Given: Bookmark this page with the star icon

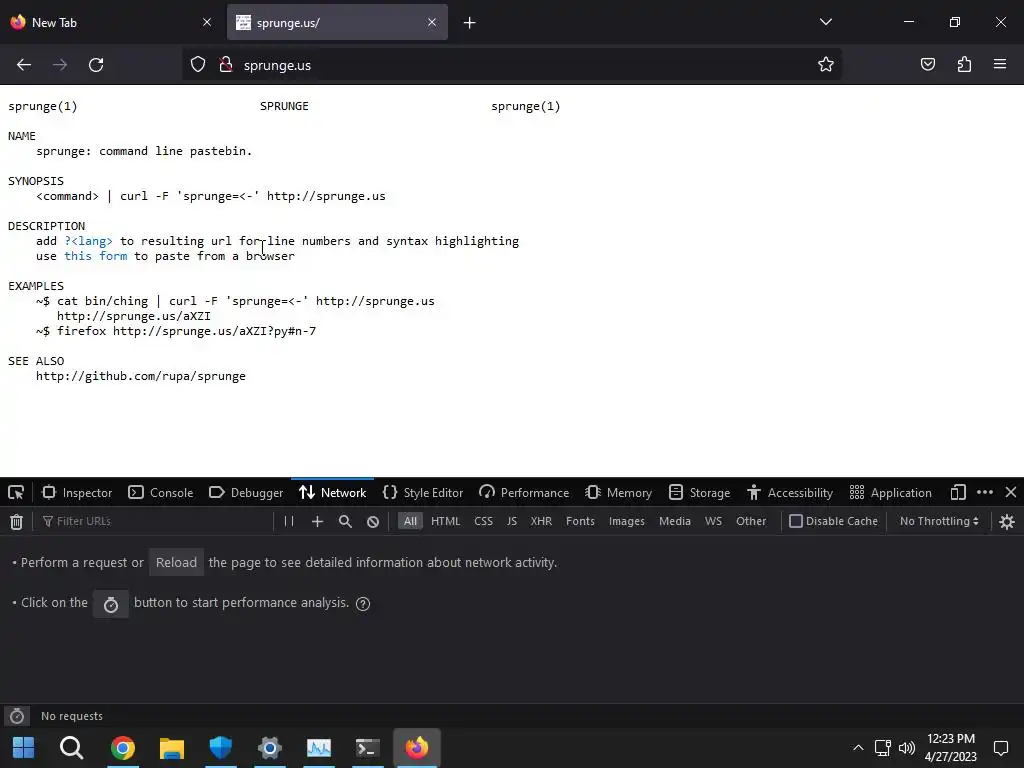Looking at the screenshot, I should [x=825, y=65].
